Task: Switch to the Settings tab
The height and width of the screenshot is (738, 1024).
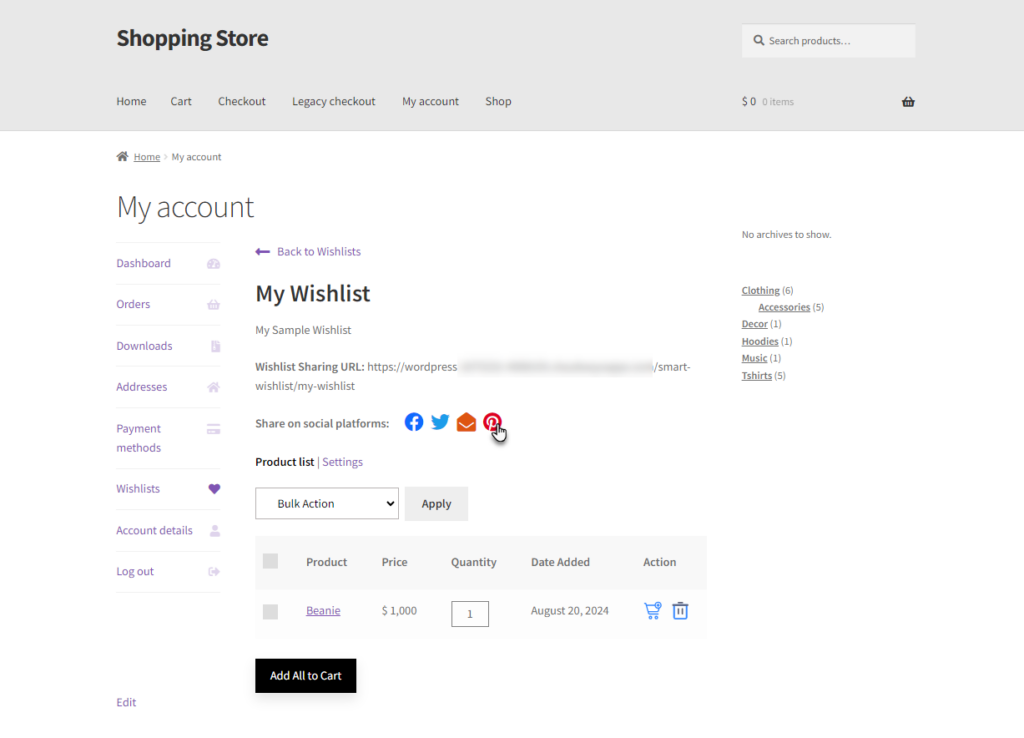Action: click(342, 462)
